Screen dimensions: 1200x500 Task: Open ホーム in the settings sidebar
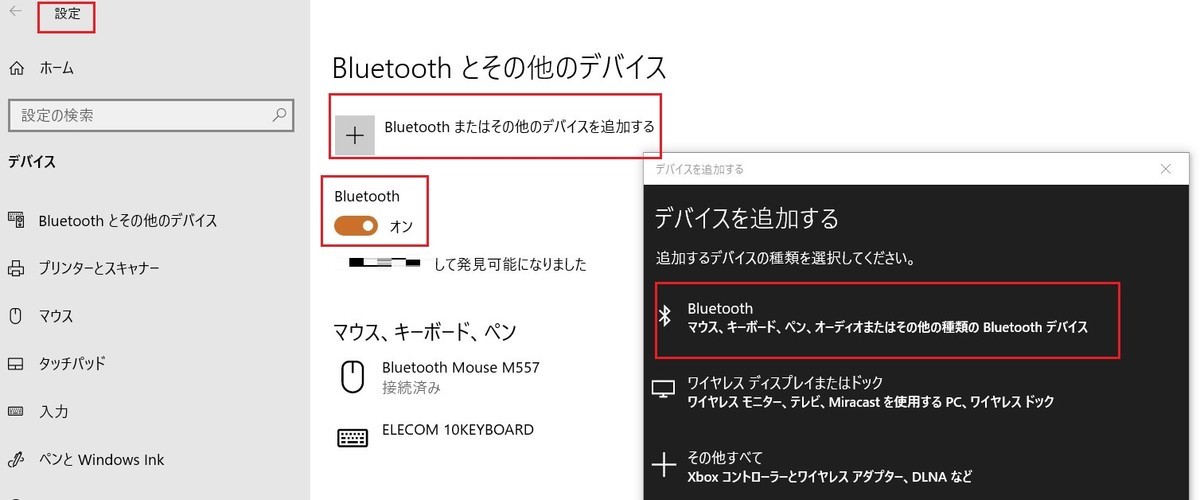56,68
